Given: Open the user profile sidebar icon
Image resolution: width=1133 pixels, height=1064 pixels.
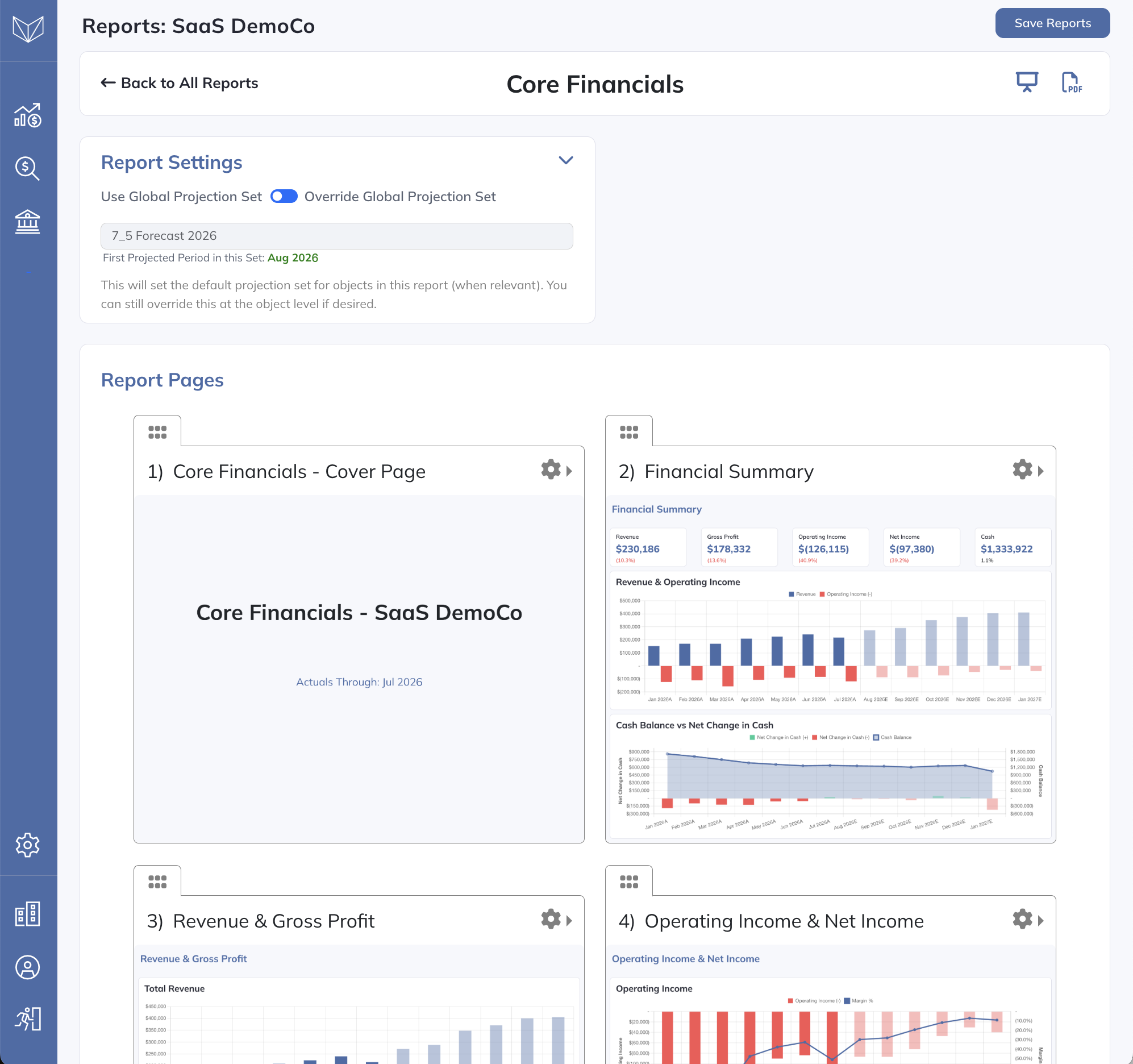Looking at the screenshot, I should 27,967.
